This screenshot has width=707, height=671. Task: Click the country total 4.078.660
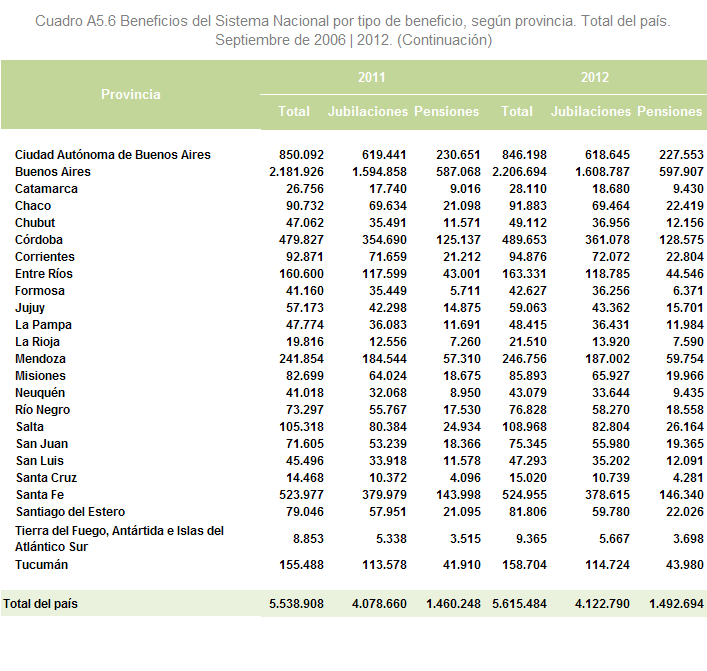click(379, 604)
